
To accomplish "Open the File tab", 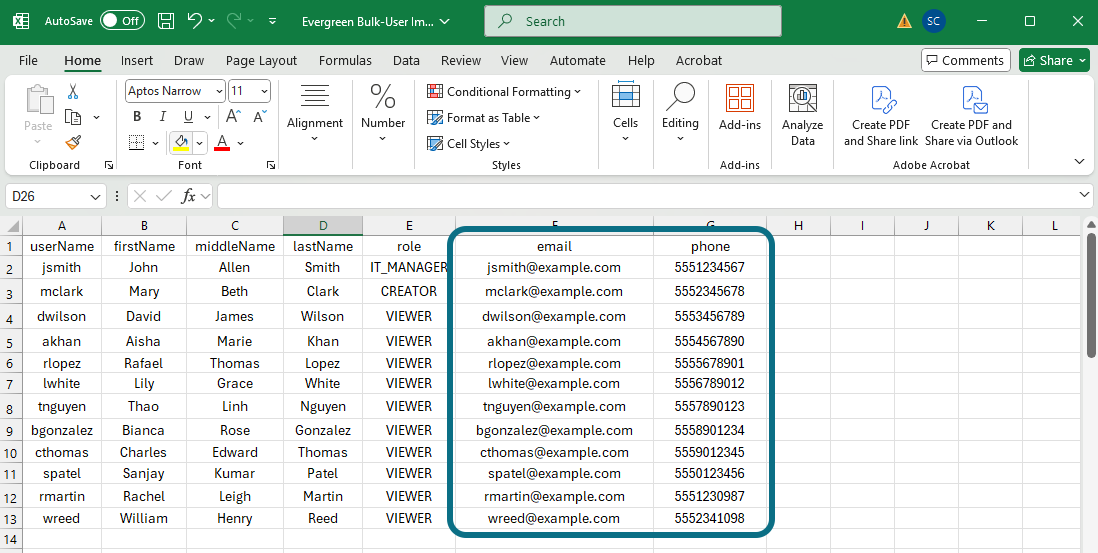I will 29,60.
